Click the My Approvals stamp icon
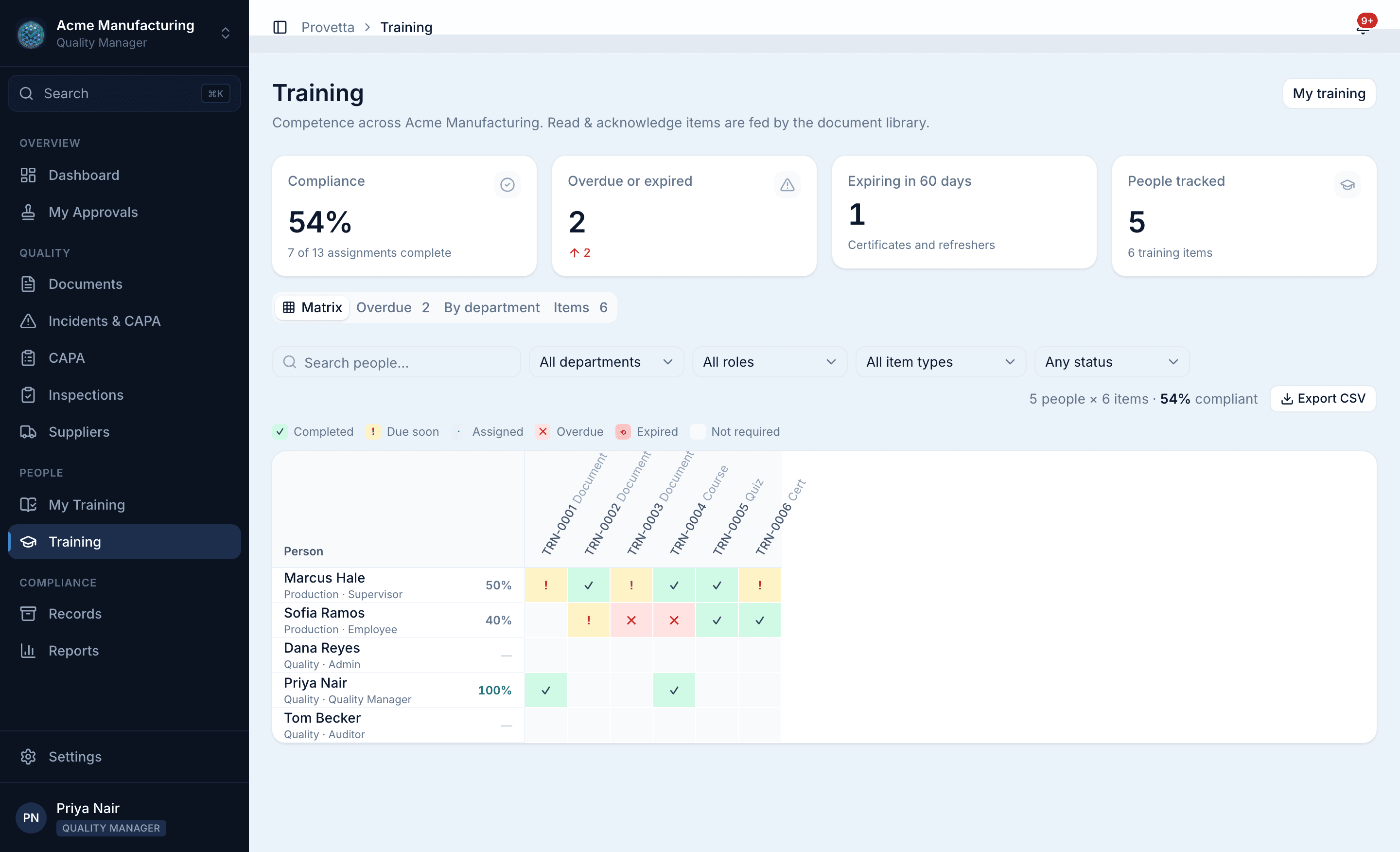 28,212
